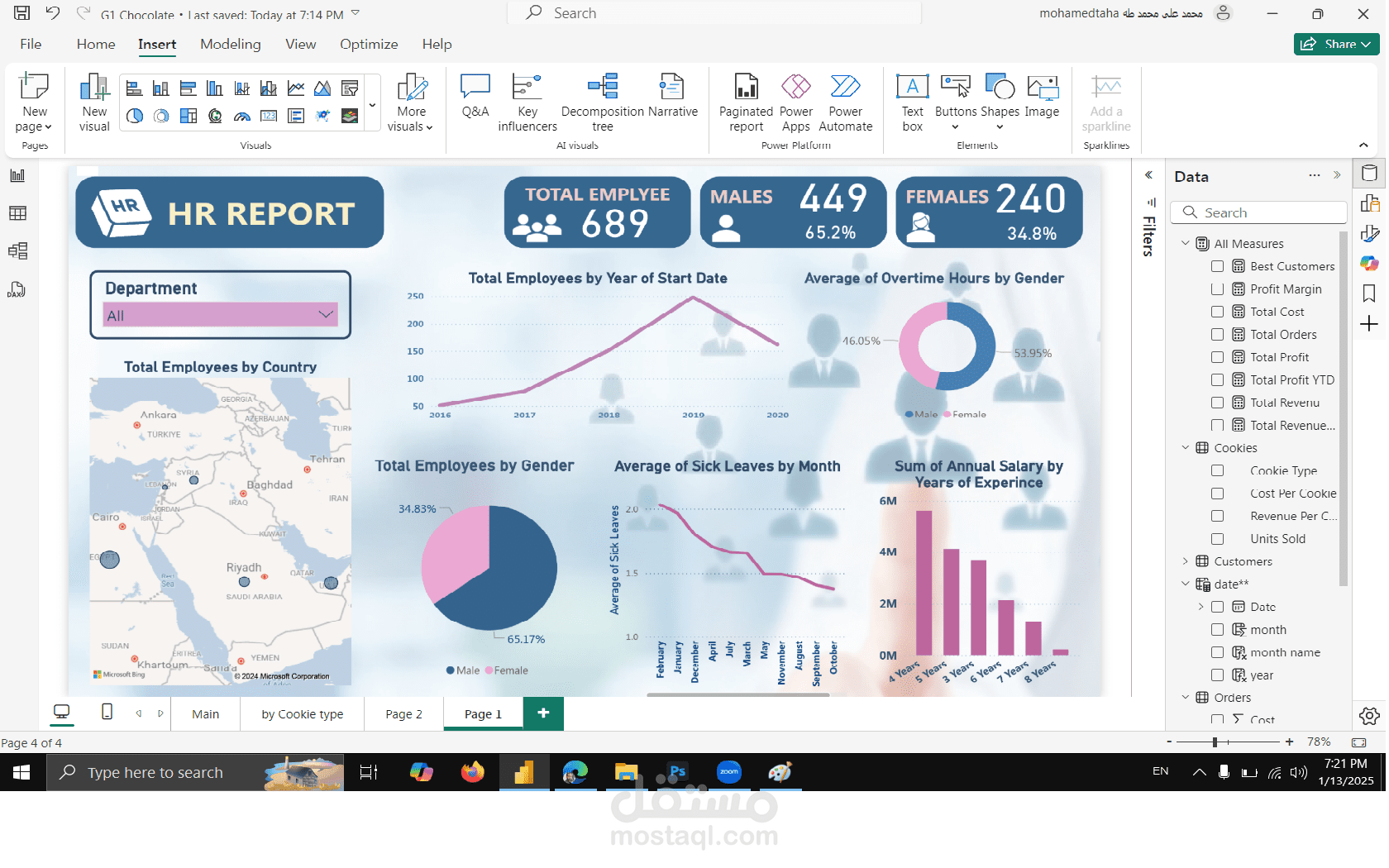The width and height of the screenshot is (1389, 868).
Task: Collapse the Orders table
Action: point(1185,697)
